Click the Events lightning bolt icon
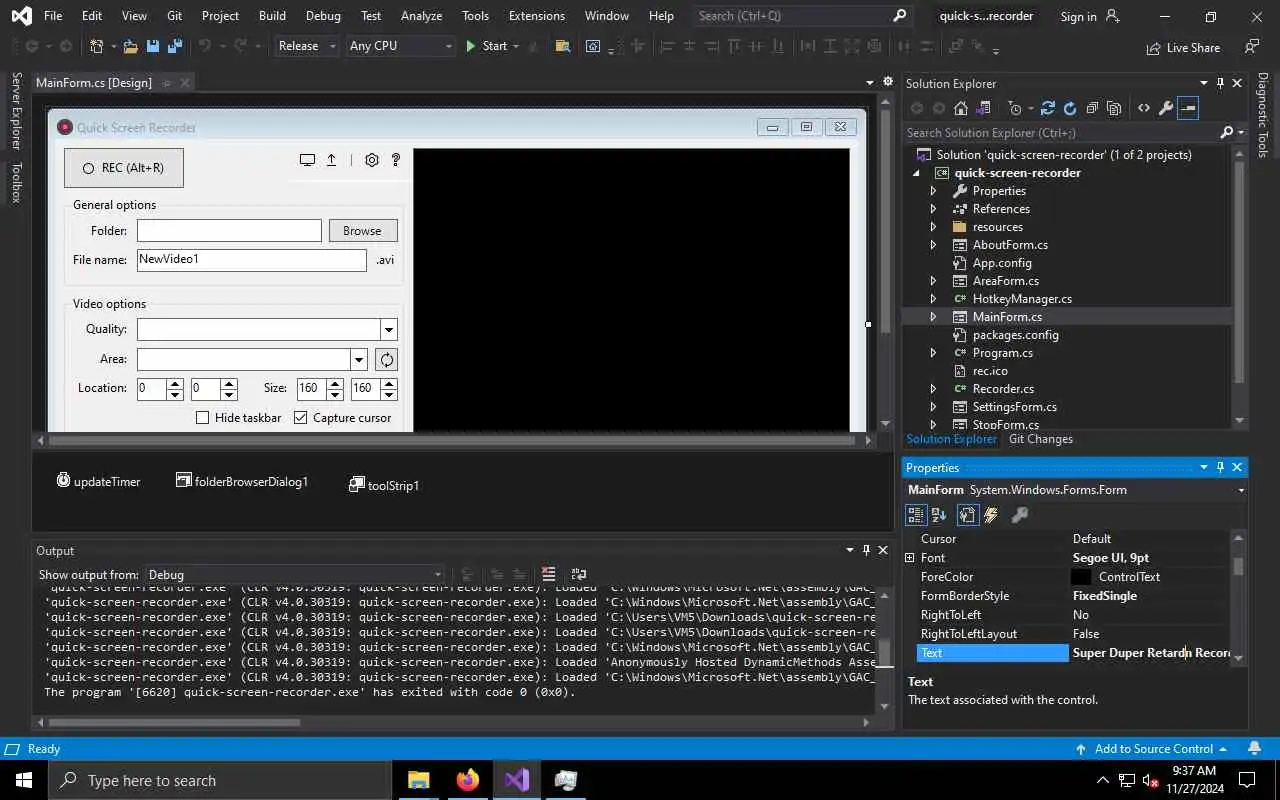Viewport: 1280px width, 800px height. point(991,515)
